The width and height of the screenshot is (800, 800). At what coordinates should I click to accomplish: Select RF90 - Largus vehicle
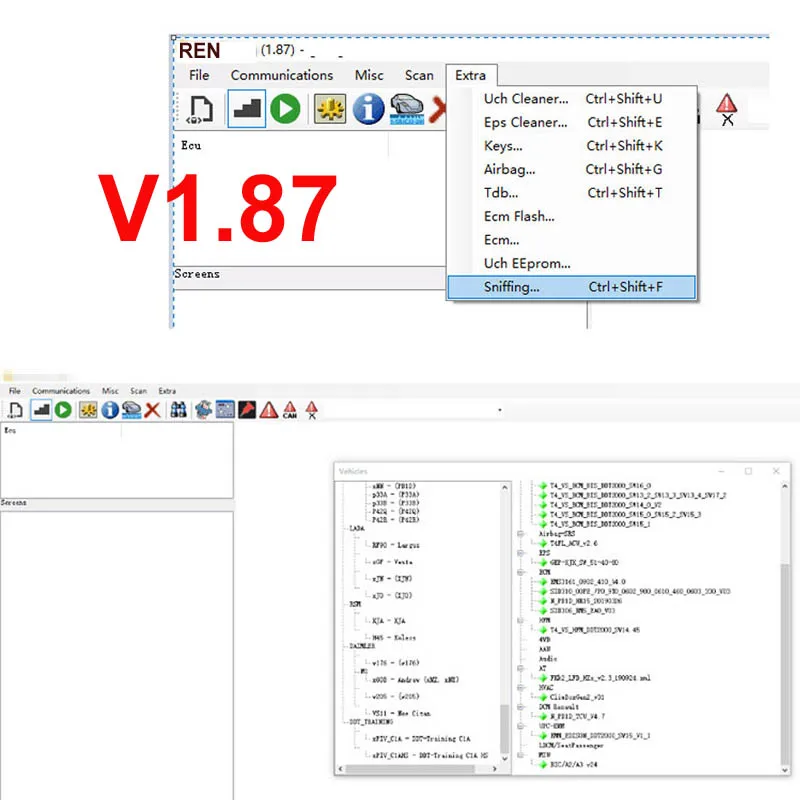(395, 545)
